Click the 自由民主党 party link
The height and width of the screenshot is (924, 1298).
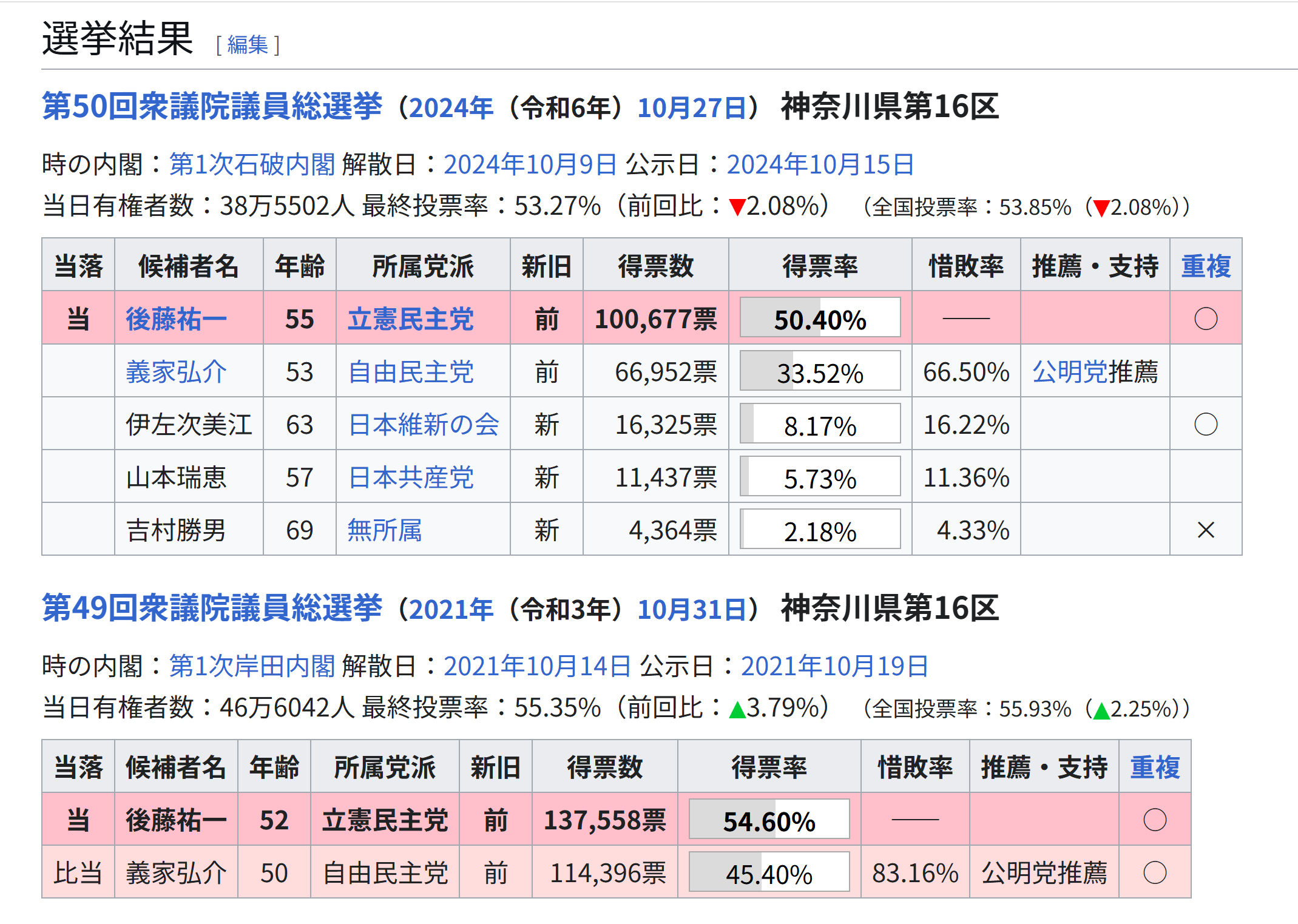[x=411, y=372]
